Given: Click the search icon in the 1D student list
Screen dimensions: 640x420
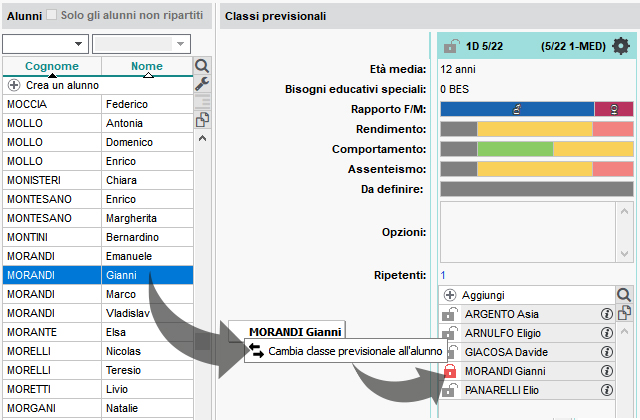Looking at the screenshot, I should click(x=624, y=294).
